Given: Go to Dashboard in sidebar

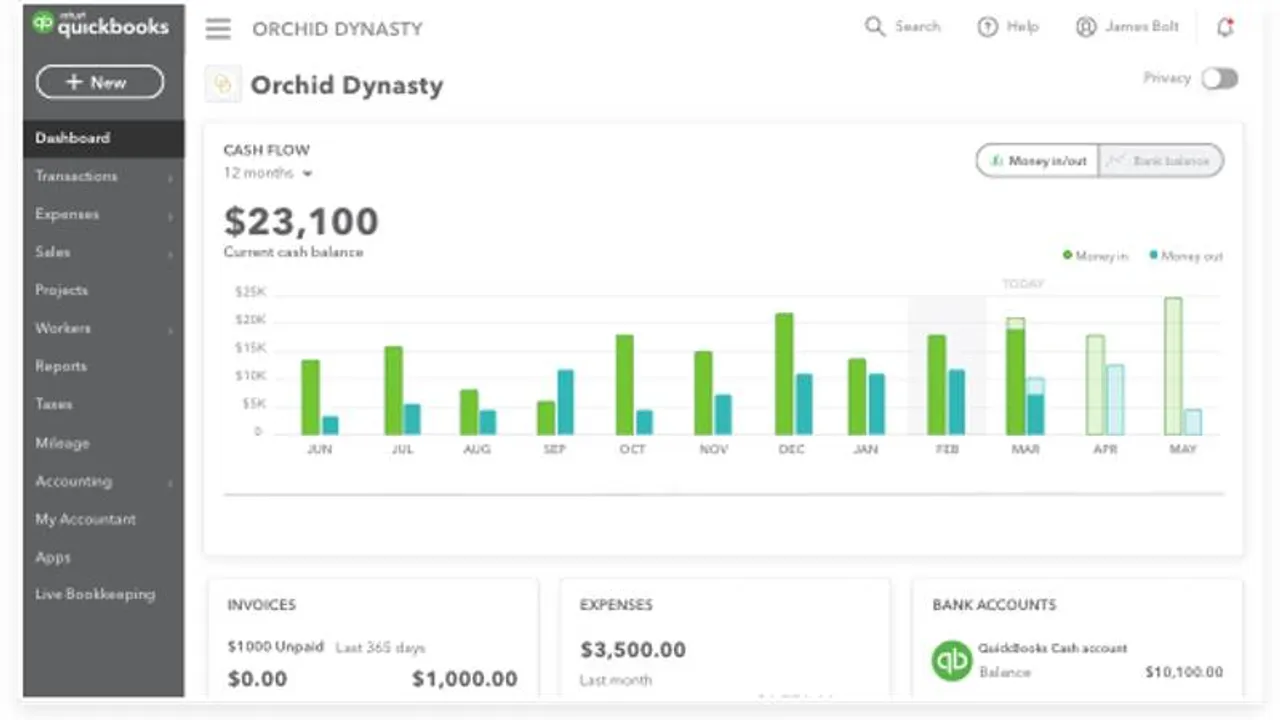Looking at the screenshot, I should tap(104, 138).
